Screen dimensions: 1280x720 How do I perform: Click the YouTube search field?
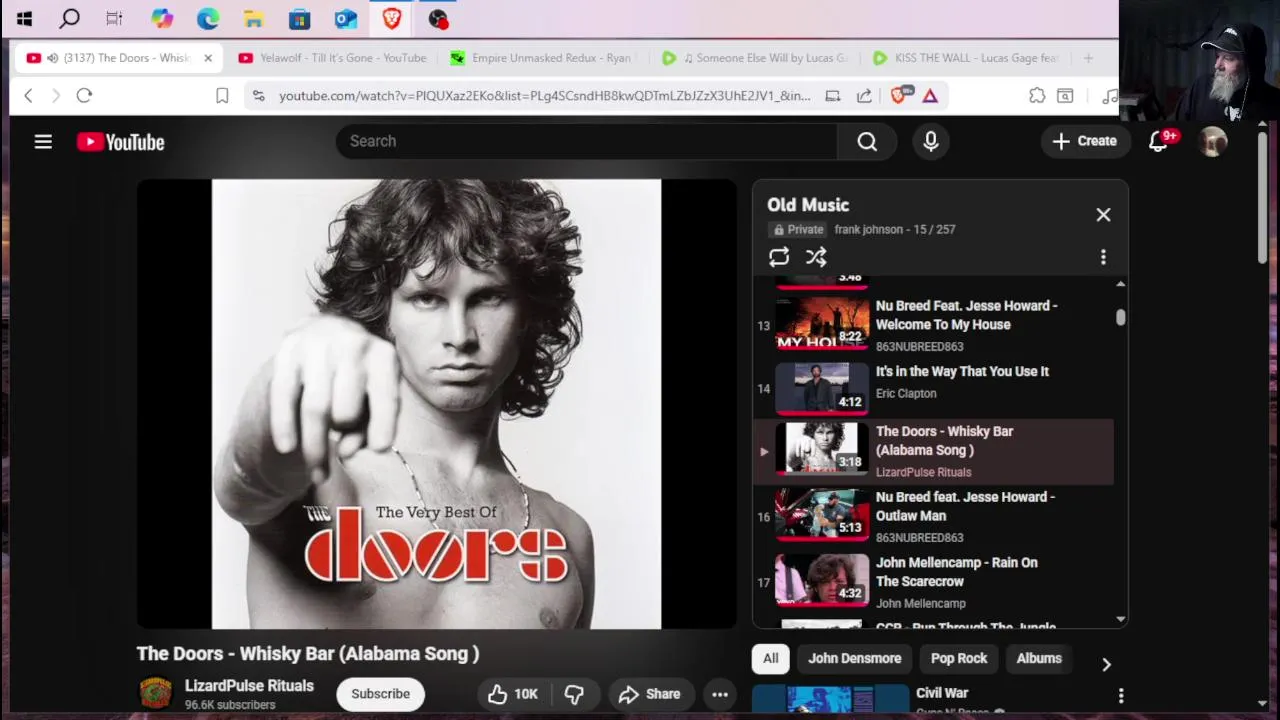587,142
